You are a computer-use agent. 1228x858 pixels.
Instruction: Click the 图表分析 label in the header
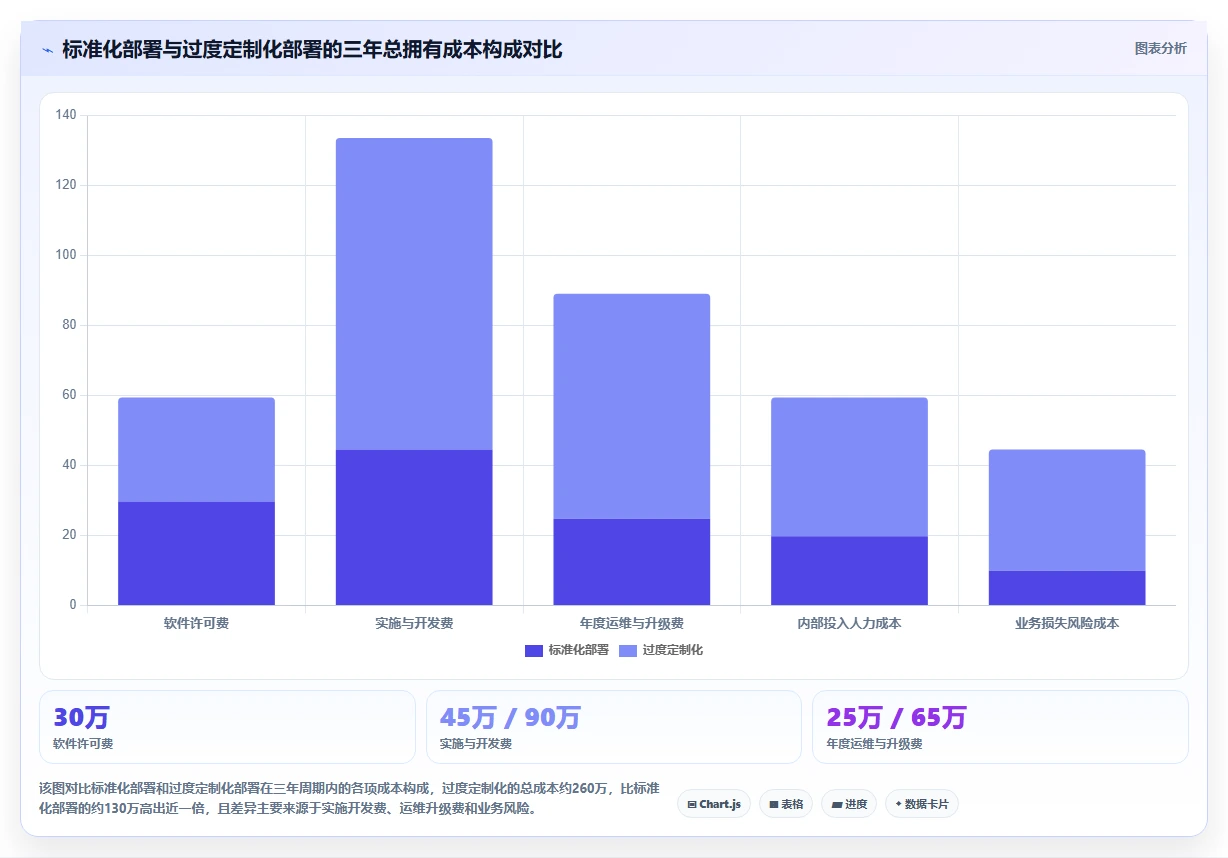coord(1160,48)
